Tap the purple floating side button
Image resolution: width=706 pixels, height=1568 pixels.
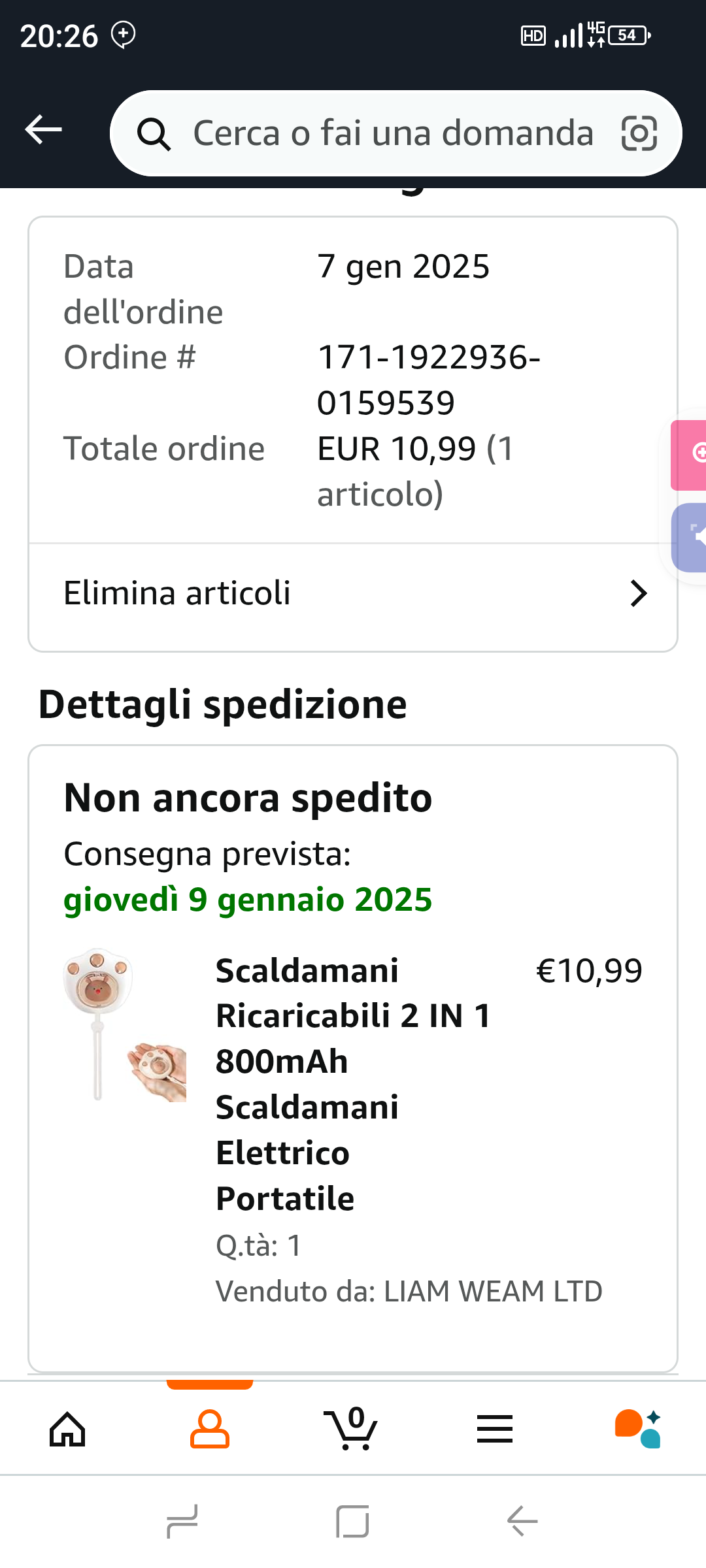pyautogui.click(x=690, y=538)
